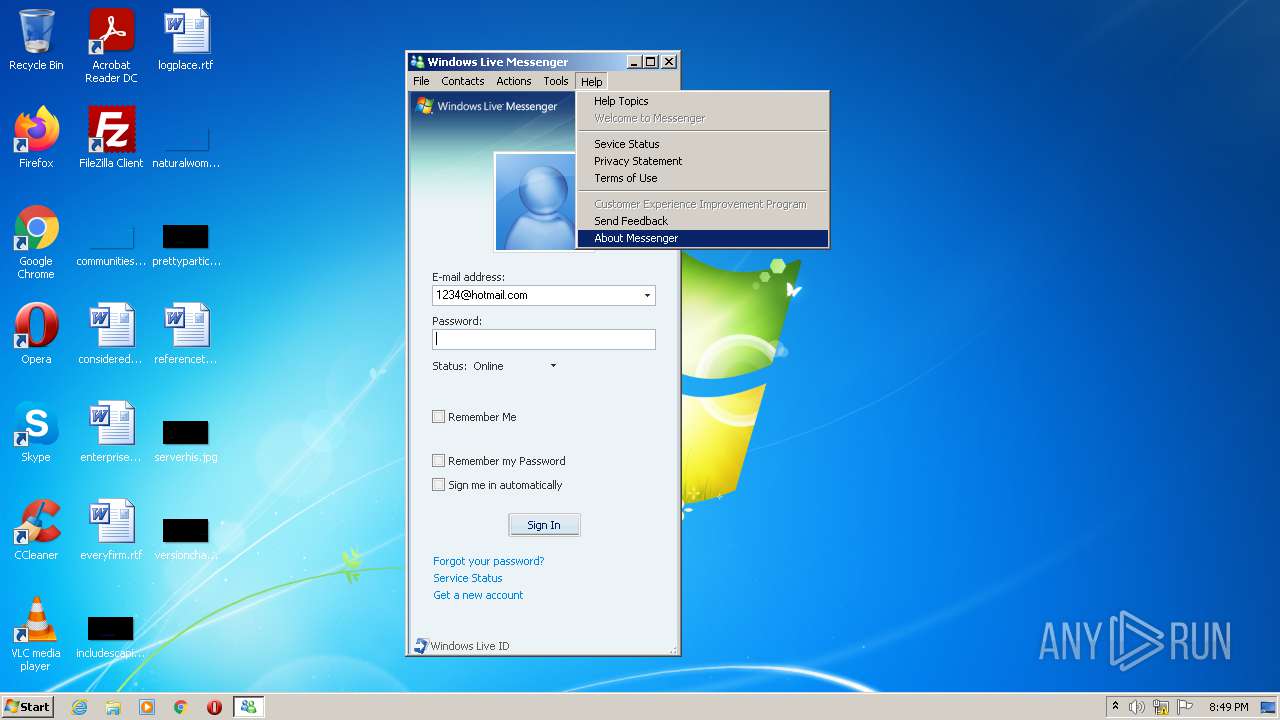This screenshot has width=1280, height=720.
Task: Select About Messenger menu item
Action: [703, 238]
